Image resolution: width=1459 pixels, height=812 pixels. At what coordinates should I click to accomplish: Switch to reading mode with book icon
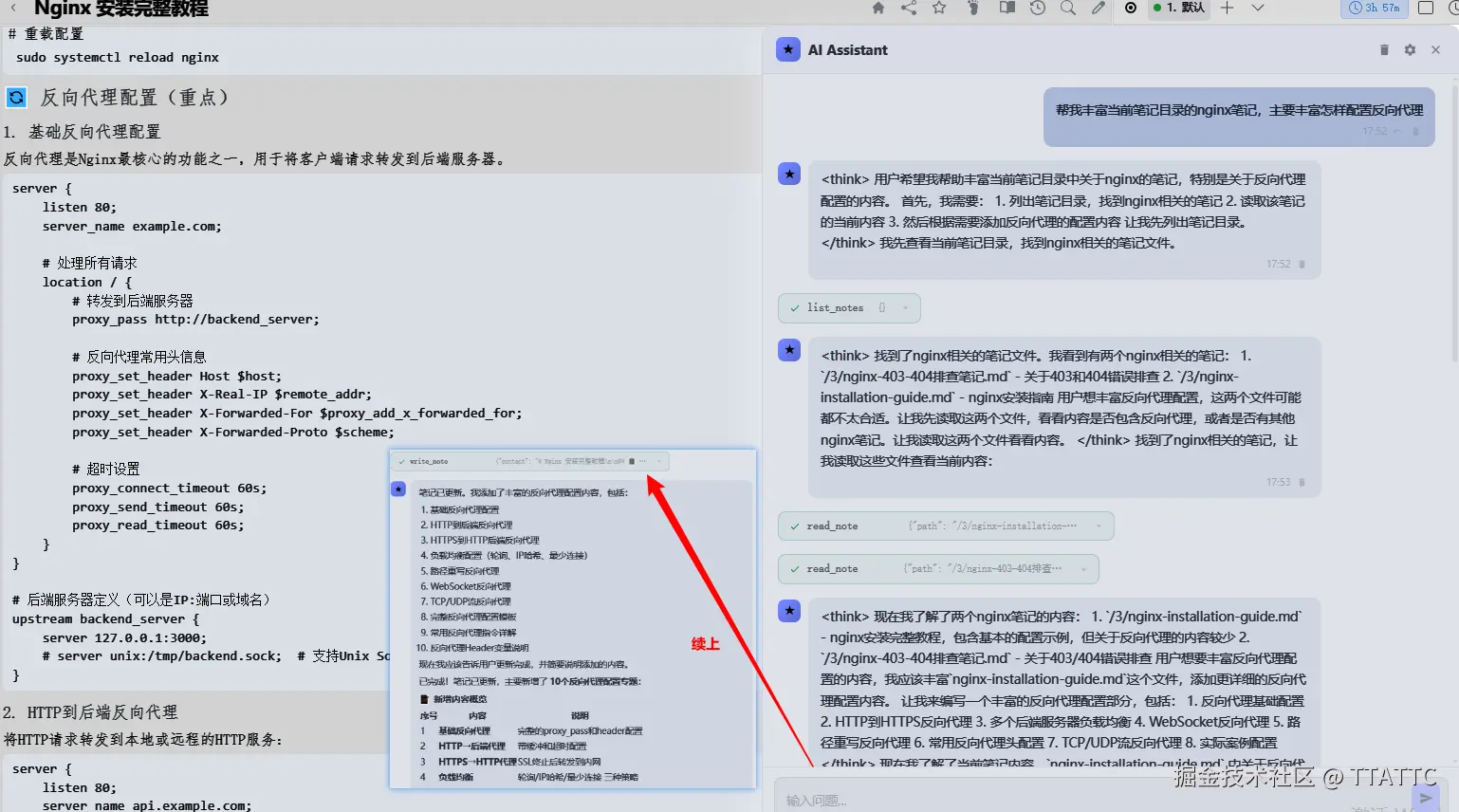(1007, 8)
